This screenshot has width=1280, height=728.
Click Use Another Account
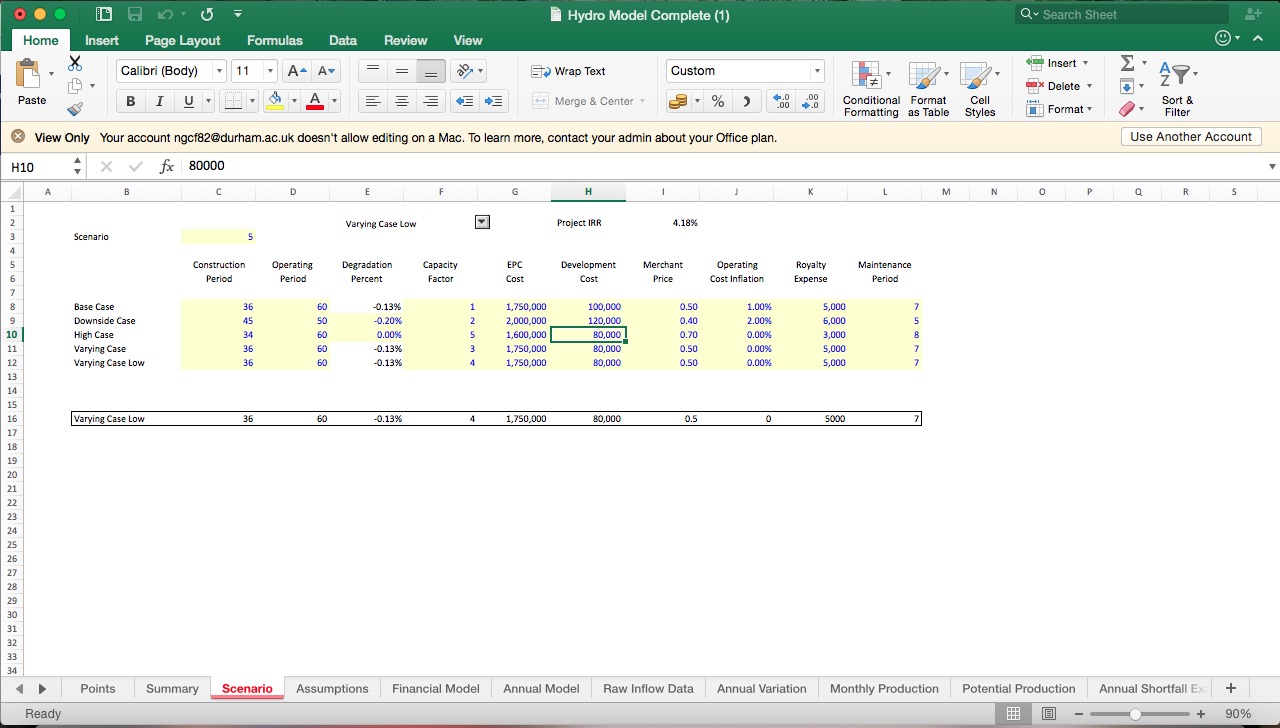(1190, 136)
